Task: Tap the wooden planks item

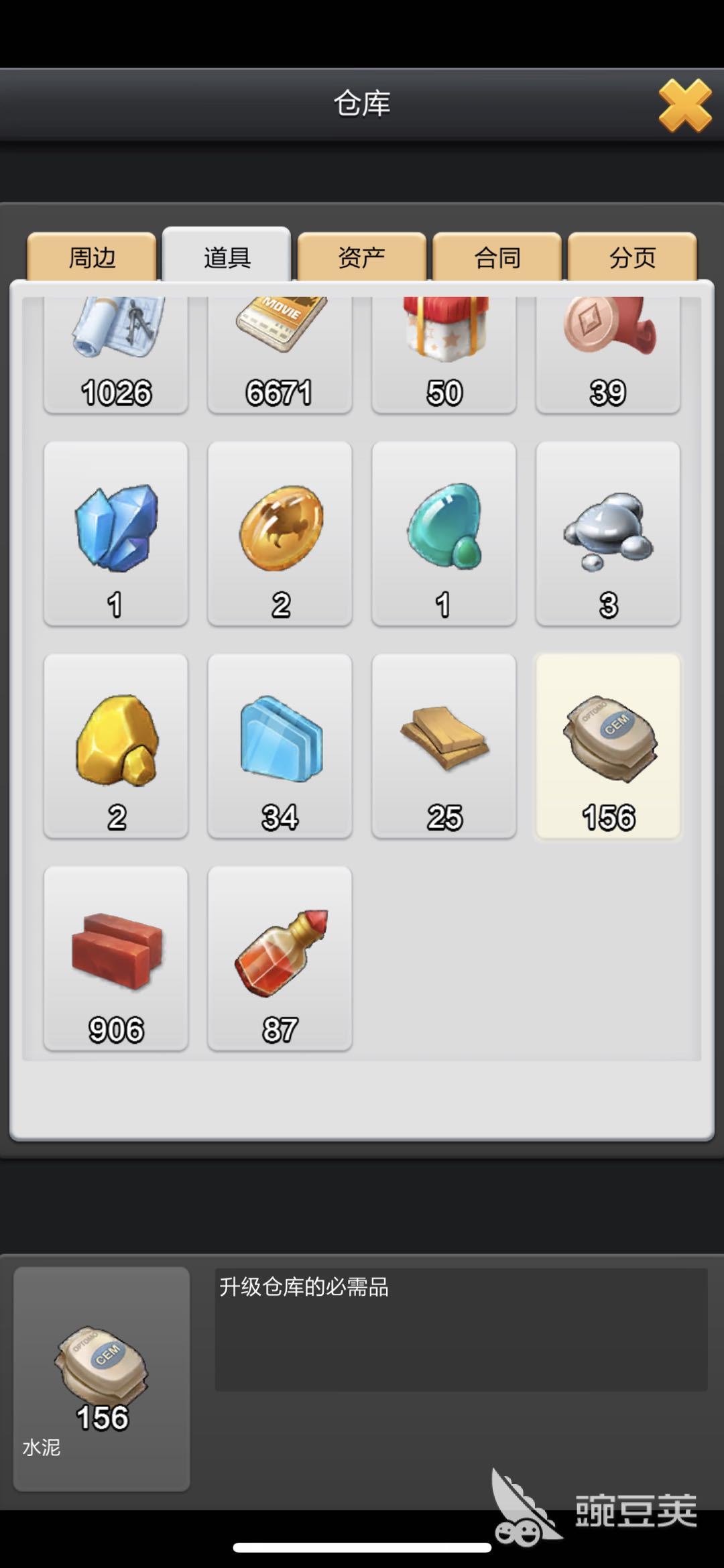Action: [444, 746]
